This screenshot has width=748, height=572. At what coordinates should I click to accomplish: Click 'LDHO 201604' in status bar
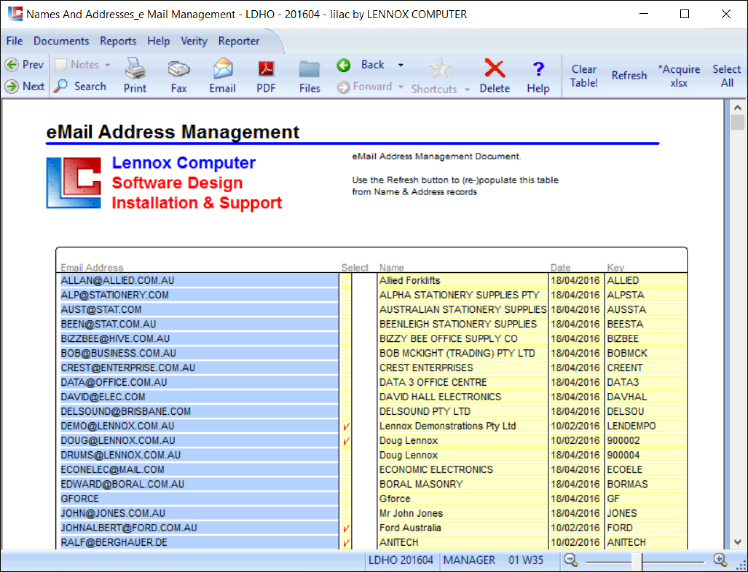tap(401, 560)
